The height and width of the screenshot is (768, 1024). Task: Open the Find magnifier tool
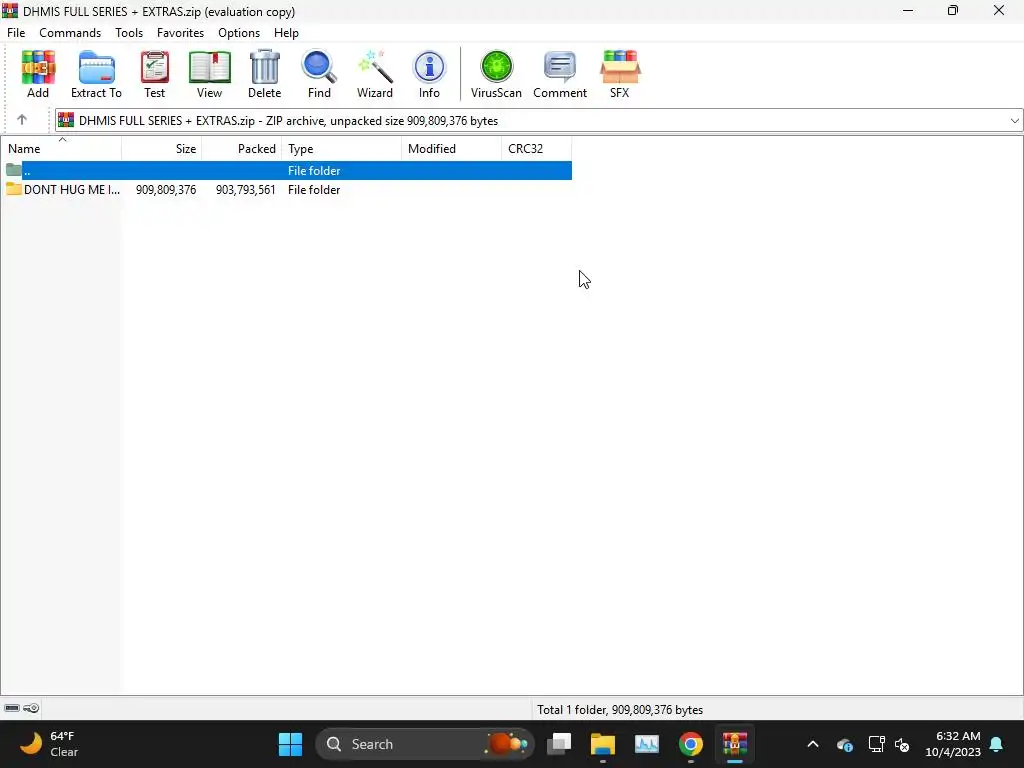click(x=319, y=74)
